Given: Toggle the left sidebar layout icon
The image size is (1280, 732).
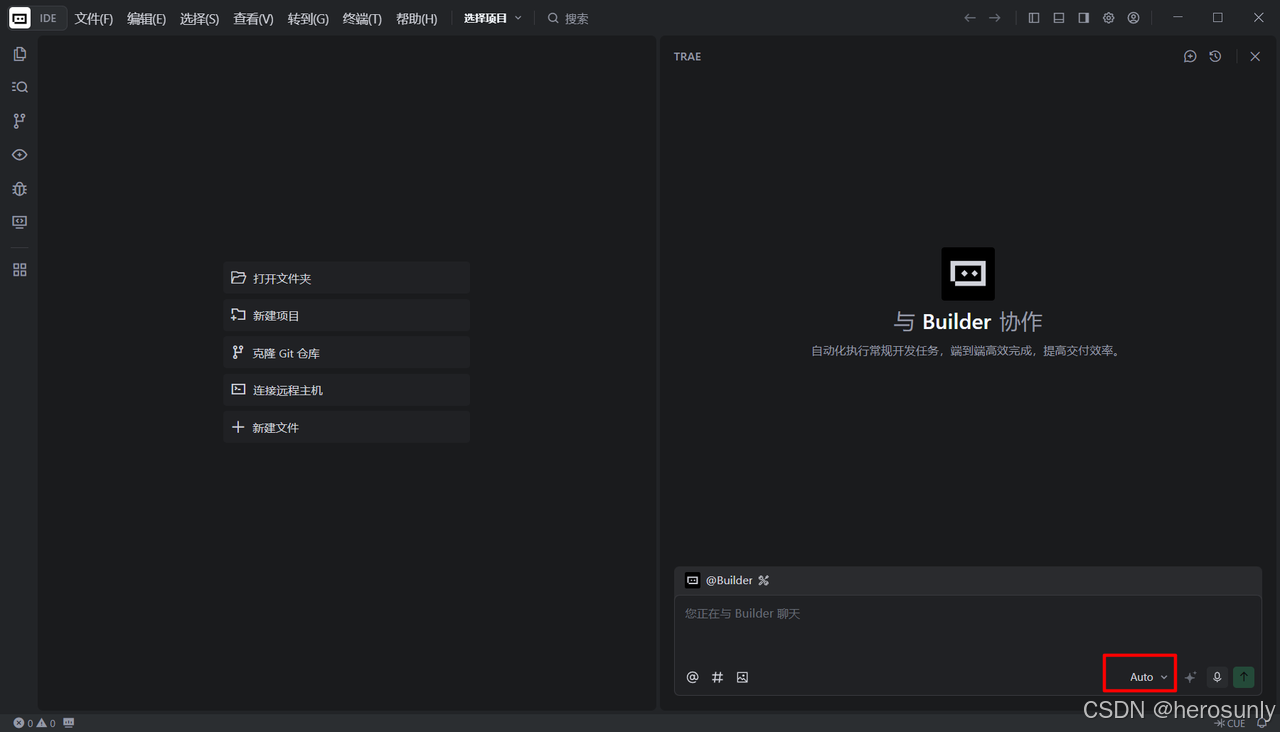Looking at the screenshot, I should (x=1034, y=18).
